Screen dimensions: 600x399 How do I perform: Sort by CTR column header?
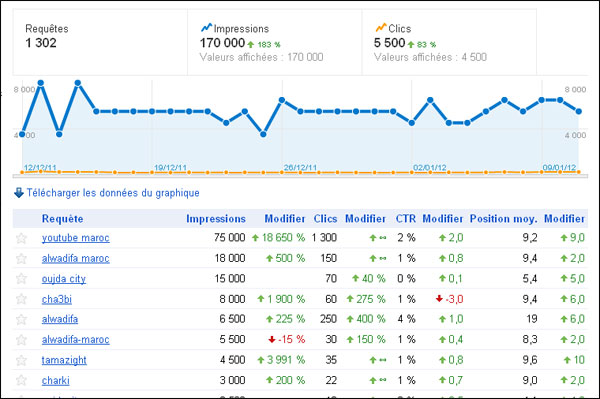coord(406,219)
